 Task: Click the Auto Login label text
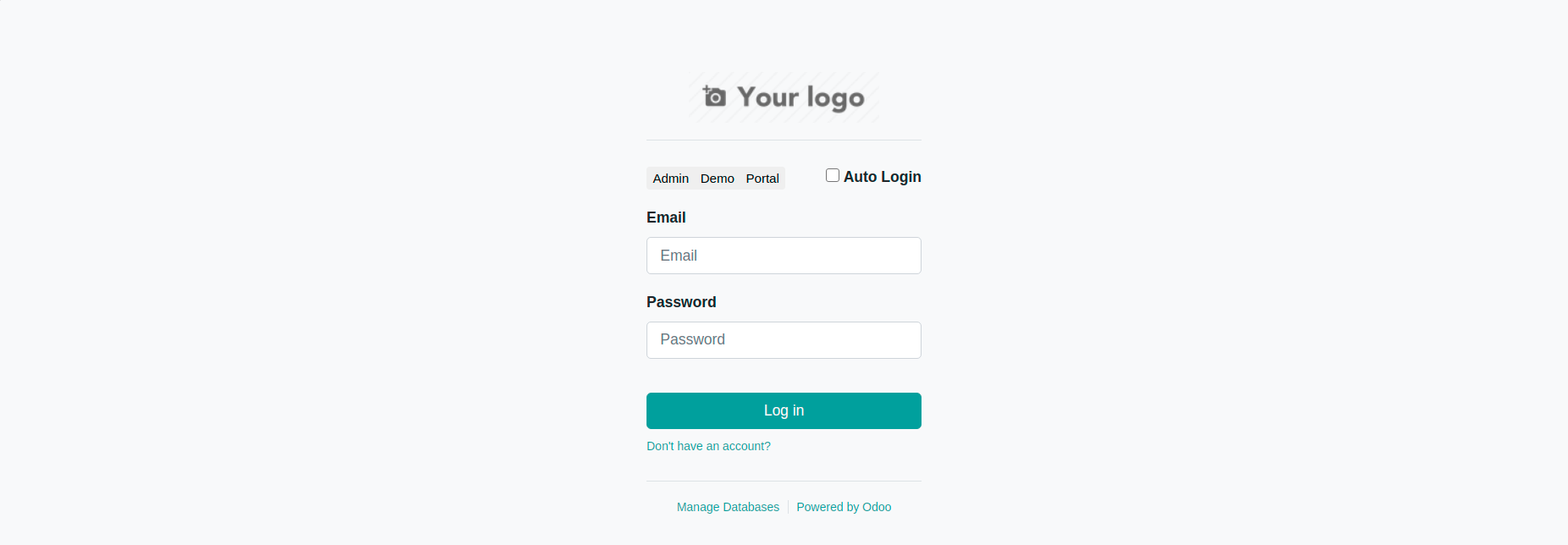tap(883, 177)
